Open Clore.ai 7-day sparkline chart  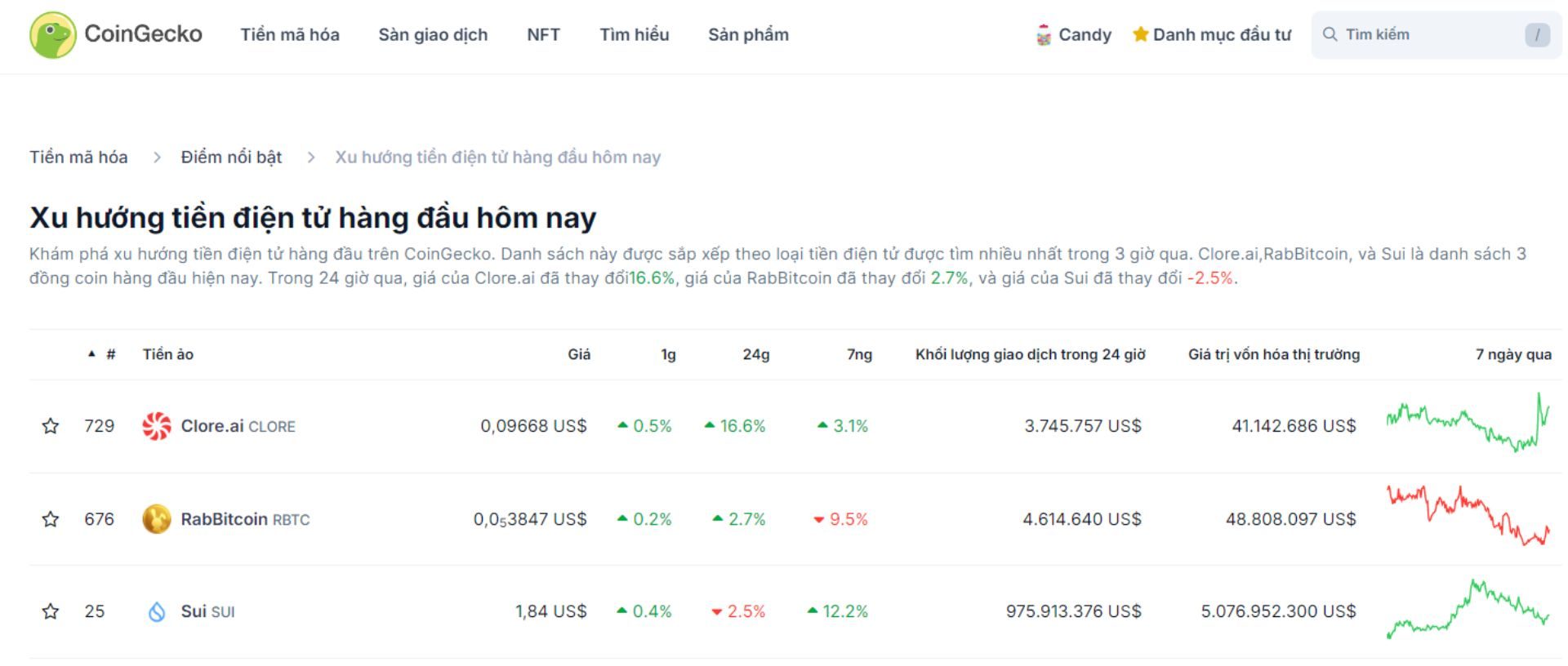click(x=1468, y=423)
